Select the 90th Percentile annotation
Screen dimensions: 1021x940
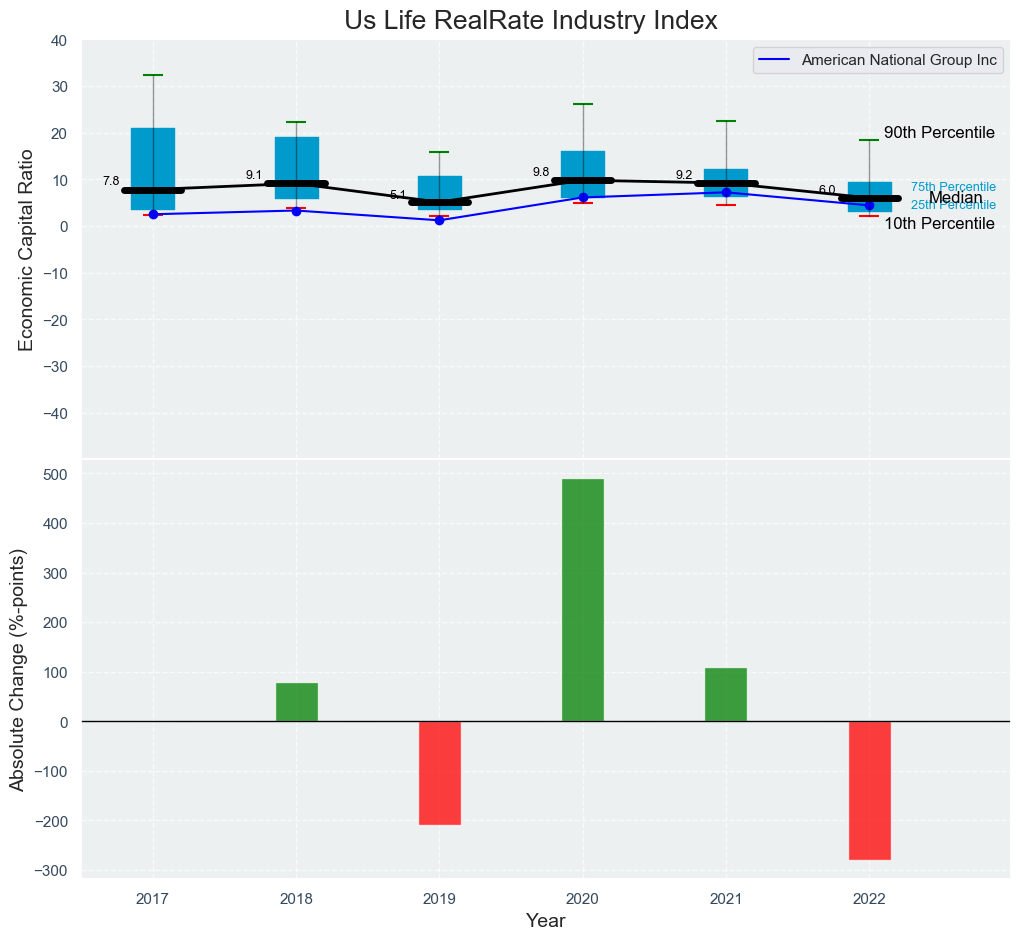click(938, 133)
